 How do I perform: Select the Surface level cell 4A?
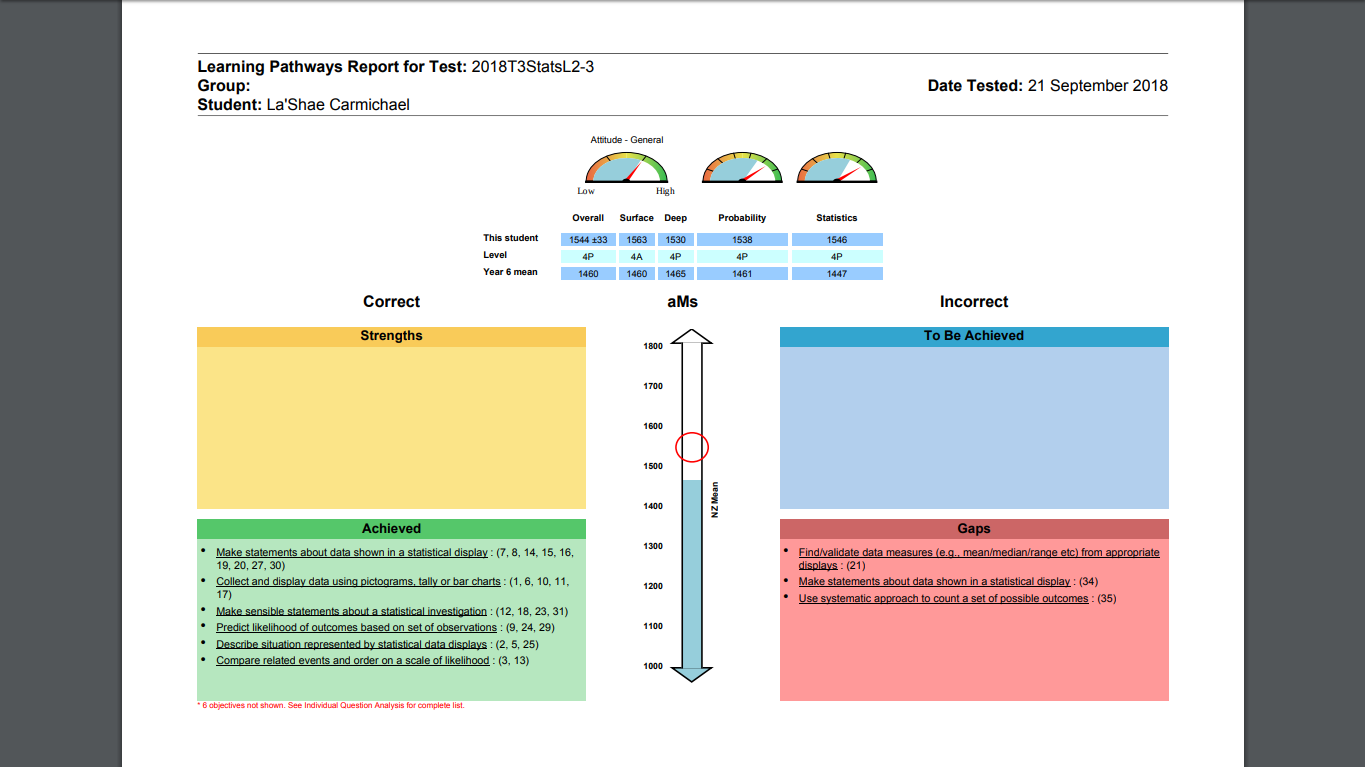click(x=637, y=257)
